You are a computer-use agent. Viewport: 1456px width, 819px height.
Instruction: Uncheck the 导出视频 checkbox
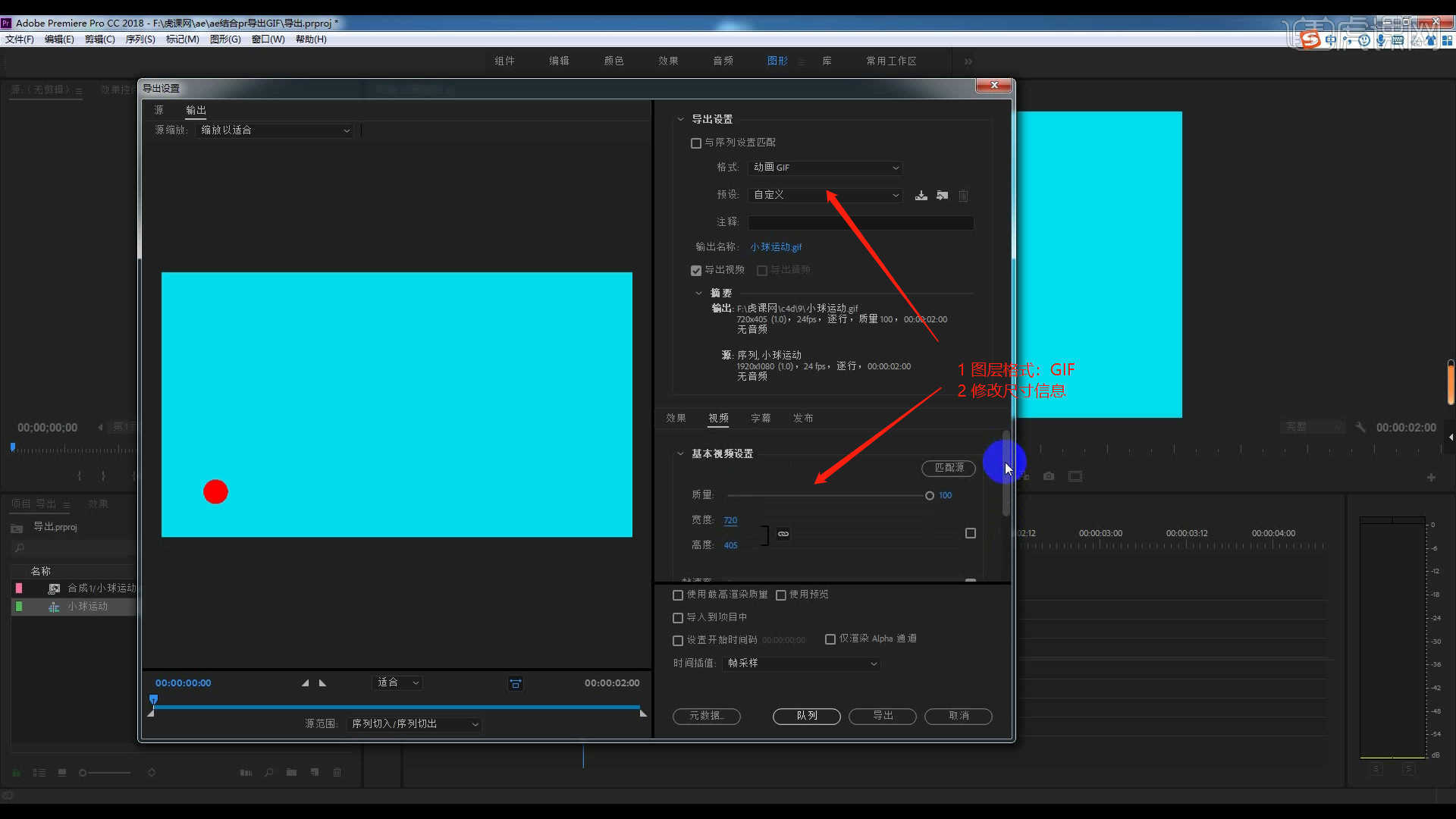[x=696, y=271]
